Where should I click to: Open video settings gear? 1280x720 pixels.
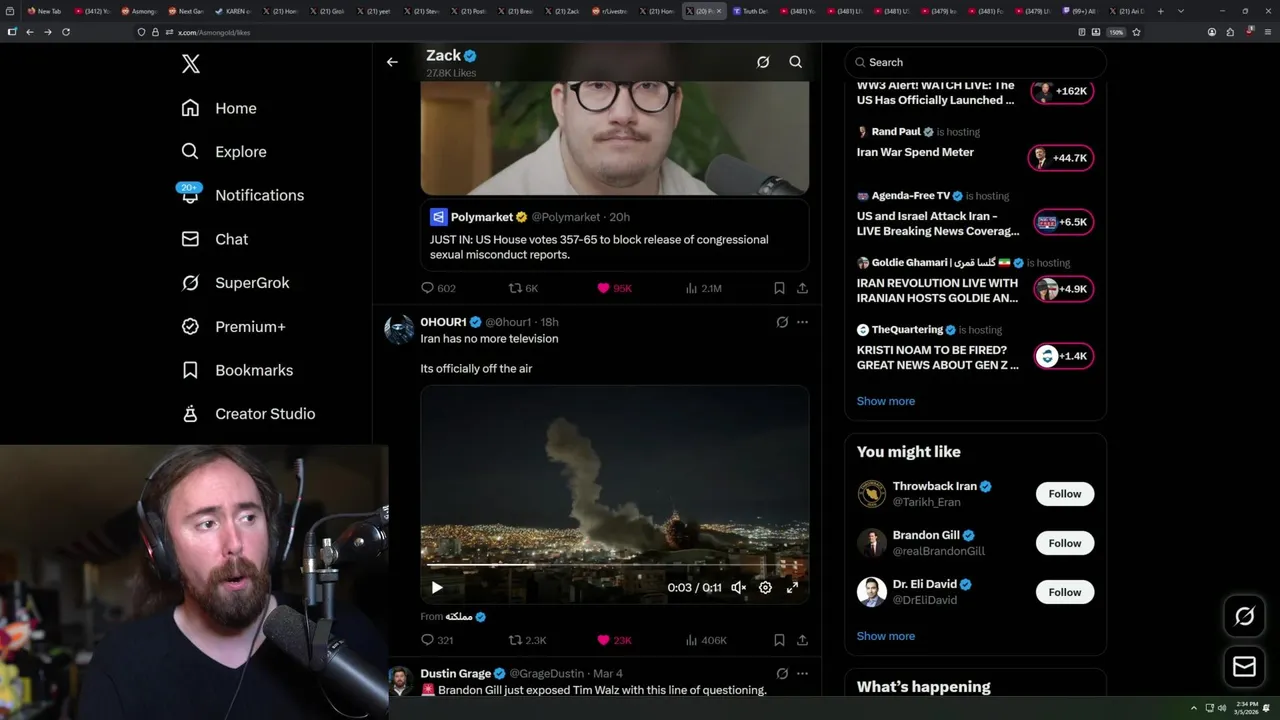coord(765,588)
